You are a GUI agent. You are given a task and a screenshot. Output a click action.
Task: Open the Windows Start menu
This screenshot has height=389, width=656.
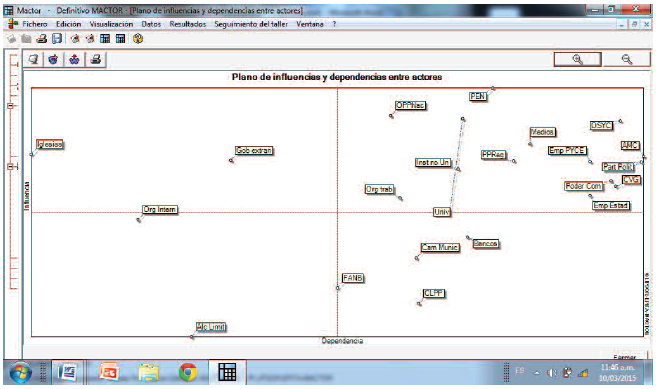(x=20, y=372)
